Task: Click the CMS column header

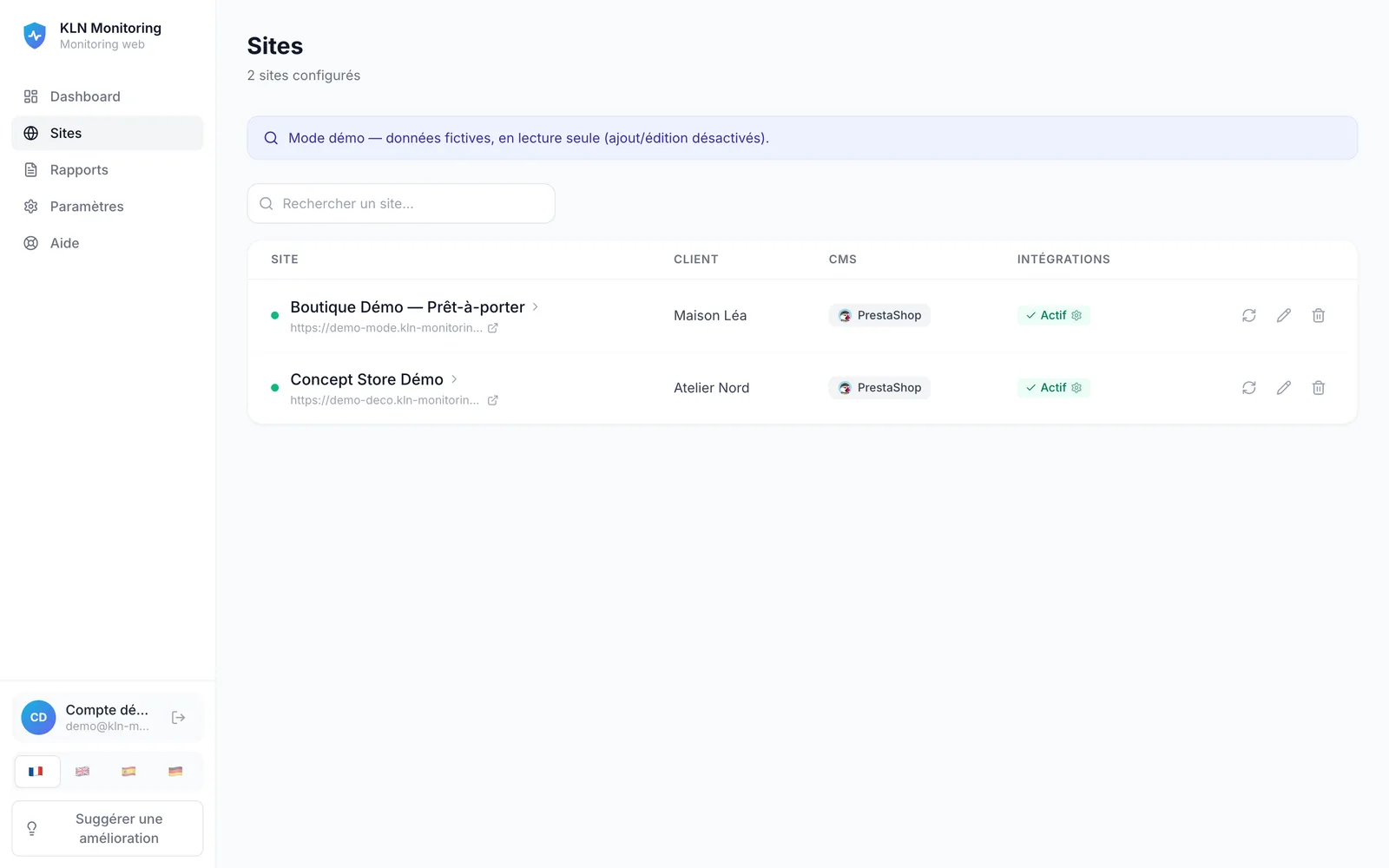Action: click(843, 260)
